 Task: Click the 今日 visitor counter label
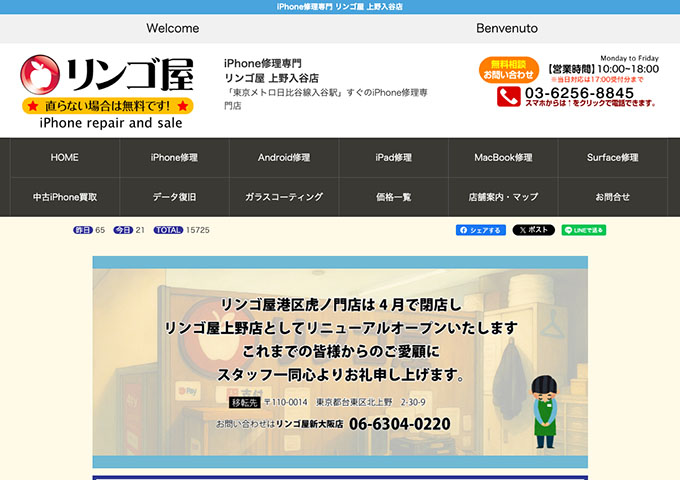(x=123, y=230)
